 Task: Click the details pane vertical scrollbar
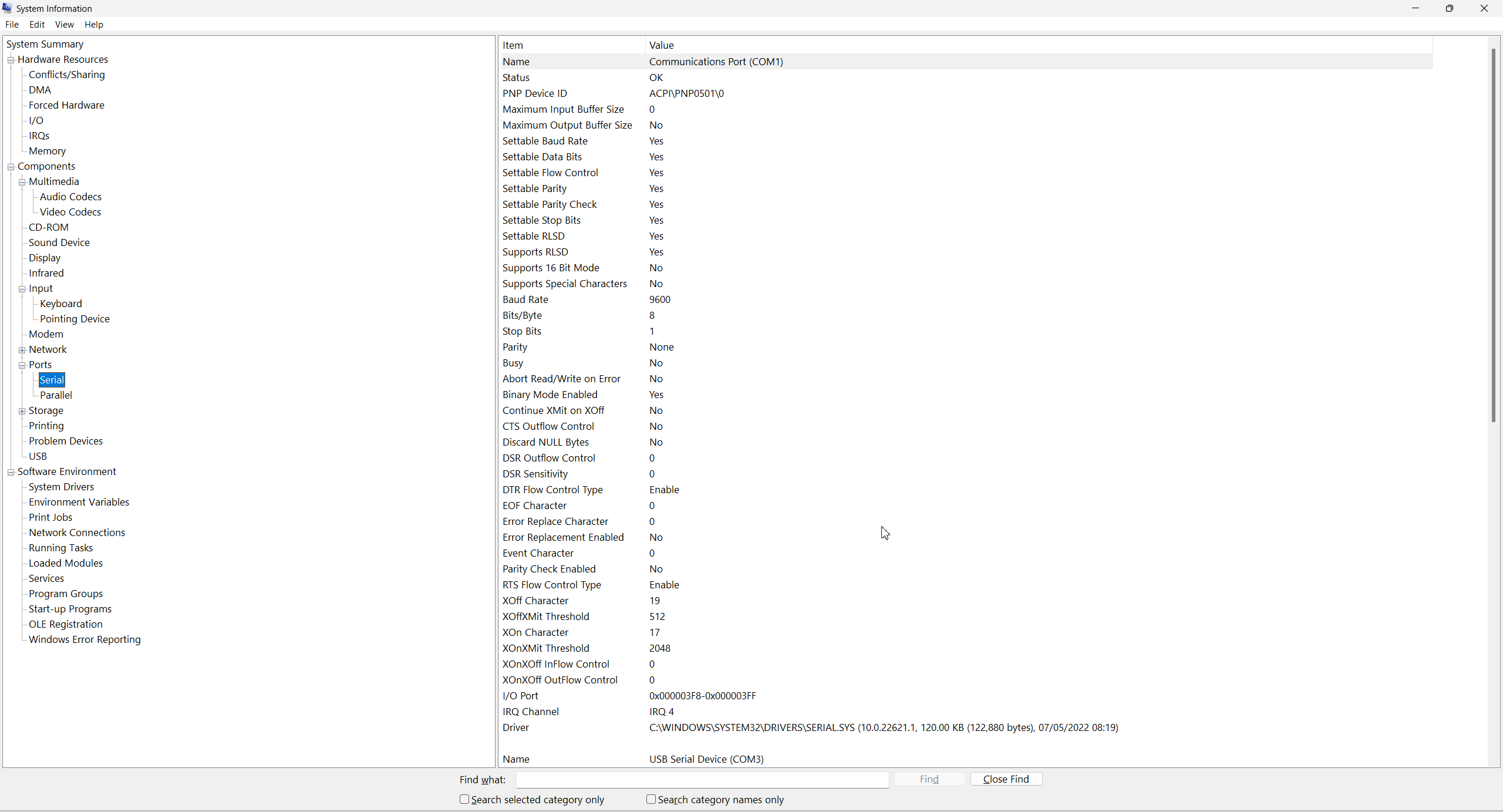pos(1493,235)
